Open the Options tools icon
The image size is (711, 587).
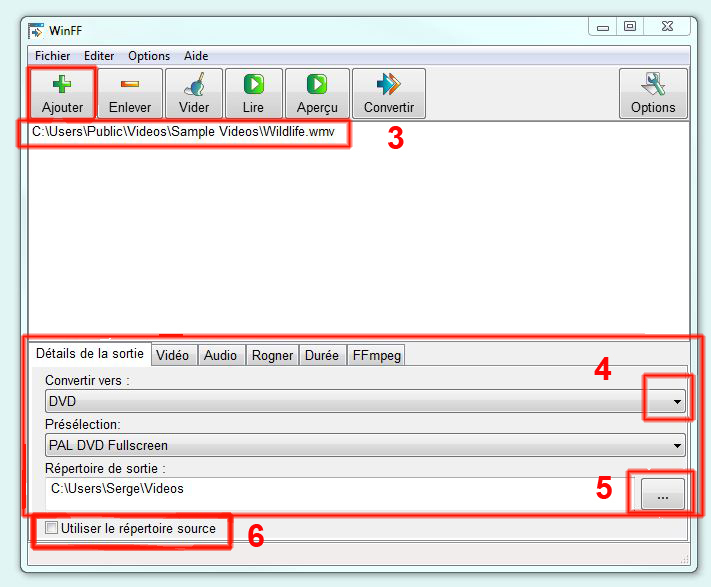tap(653, 85)
